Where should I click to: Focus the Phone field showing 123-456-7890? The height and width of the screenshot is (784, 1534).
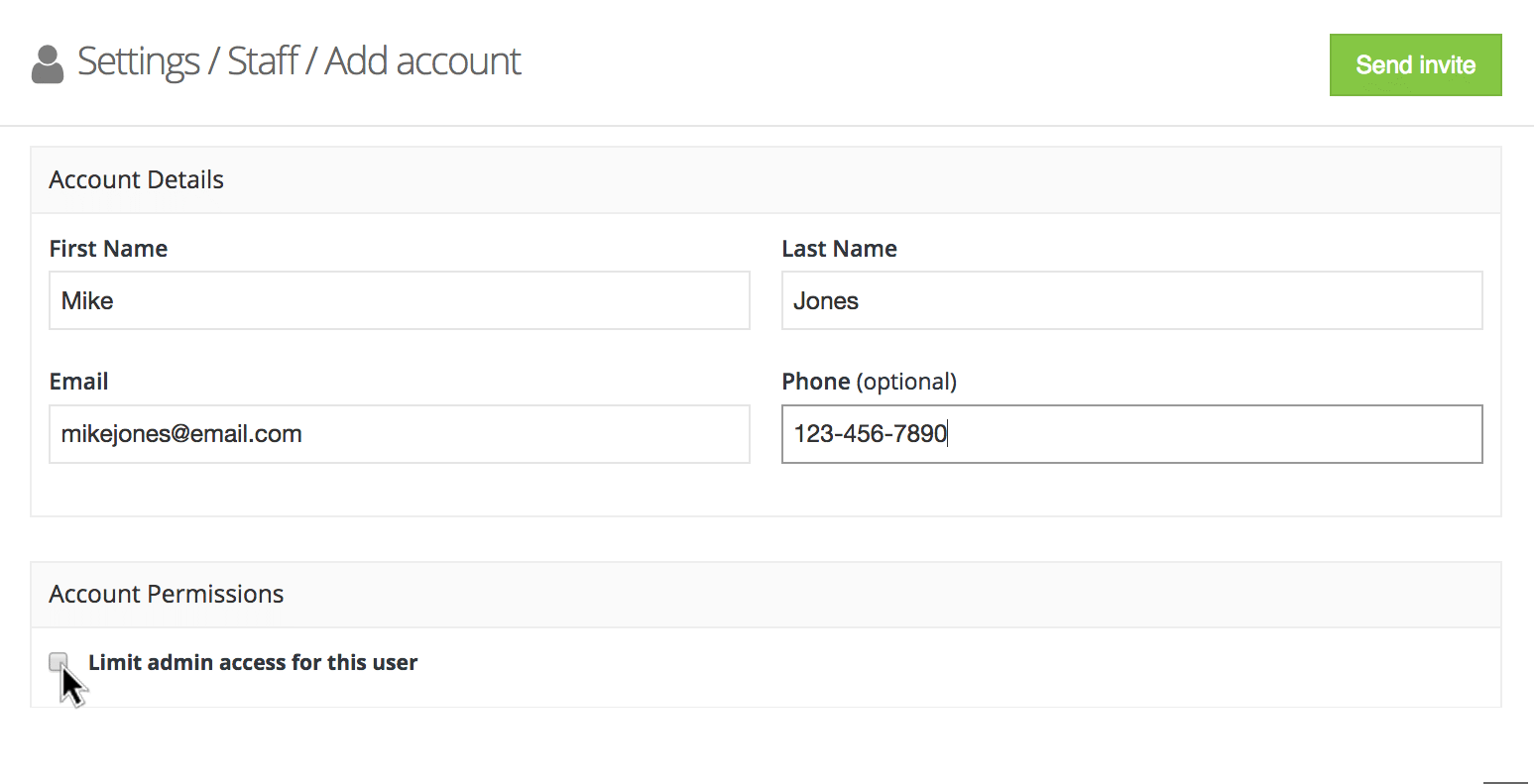[1131, 434]
